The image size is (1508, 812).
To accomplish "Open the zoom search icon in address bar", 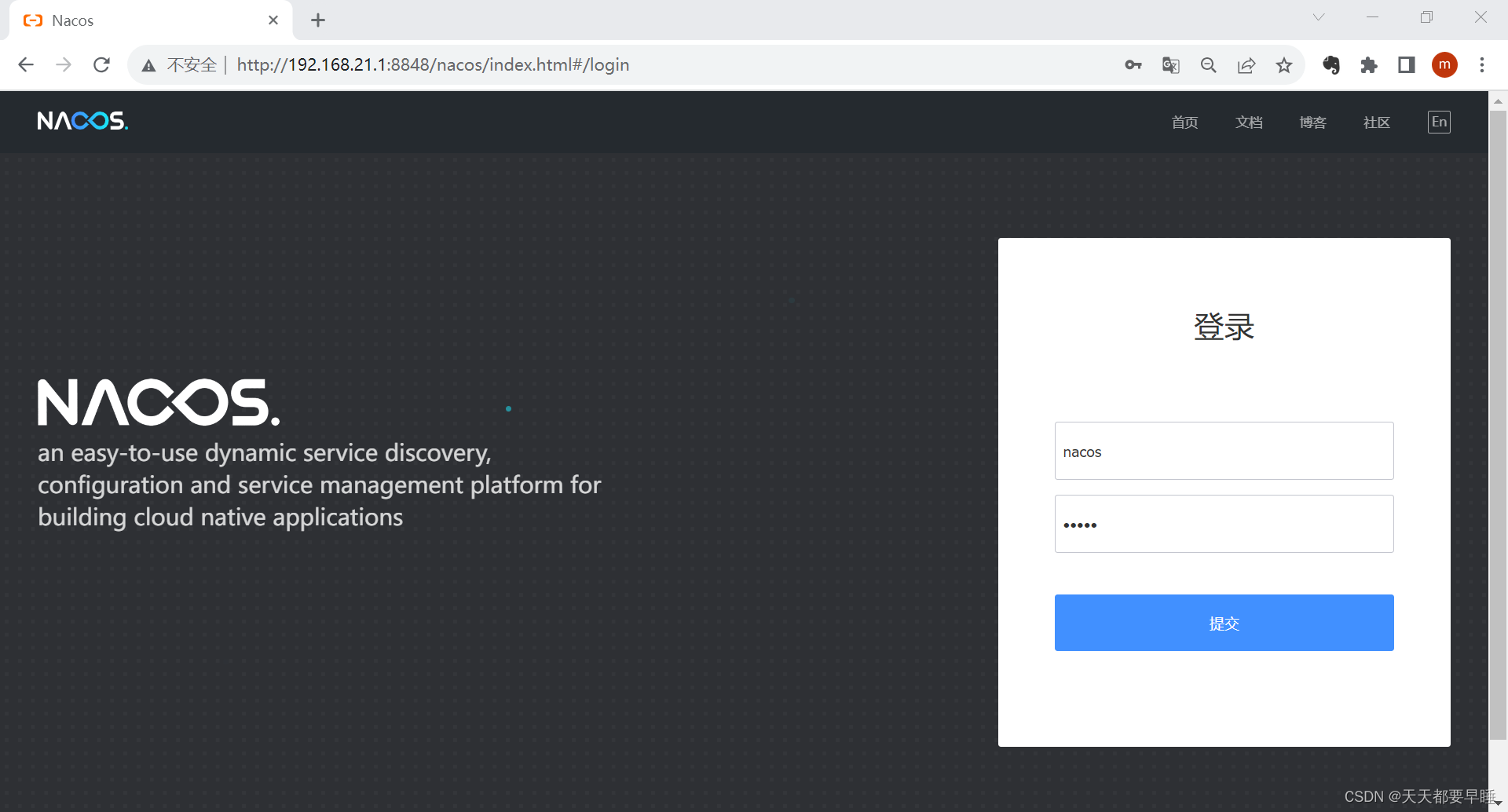I will (x=1208, y=64).
